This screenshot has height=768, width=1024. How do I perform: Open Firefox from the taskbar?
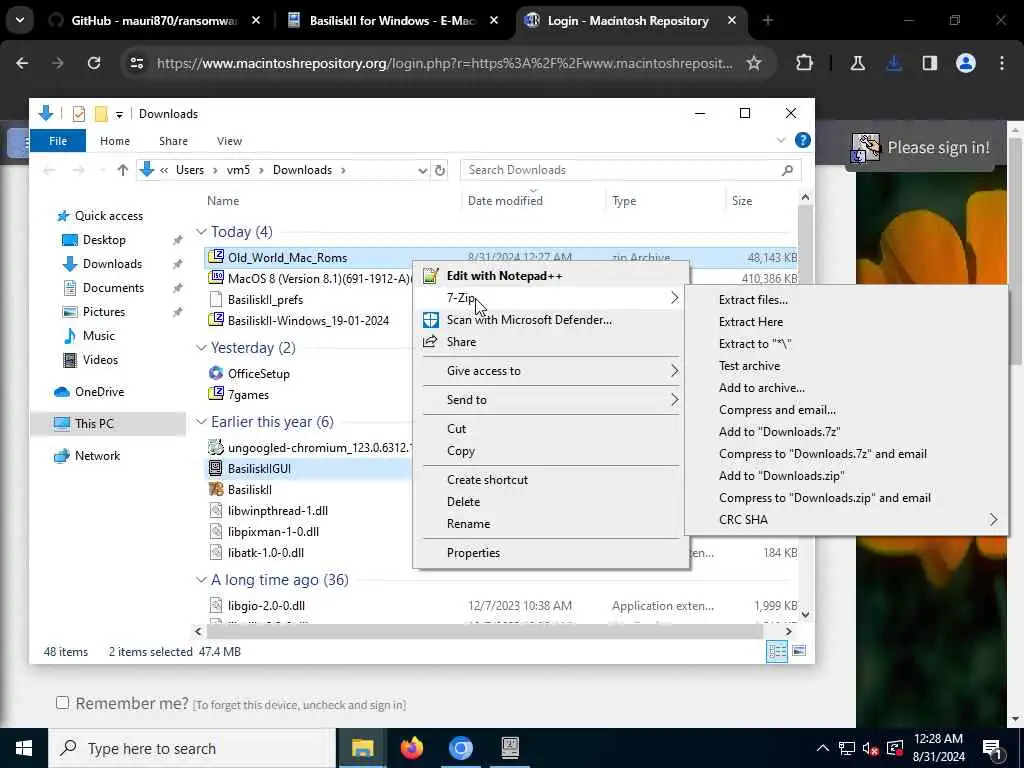click(x=411, y=748)
